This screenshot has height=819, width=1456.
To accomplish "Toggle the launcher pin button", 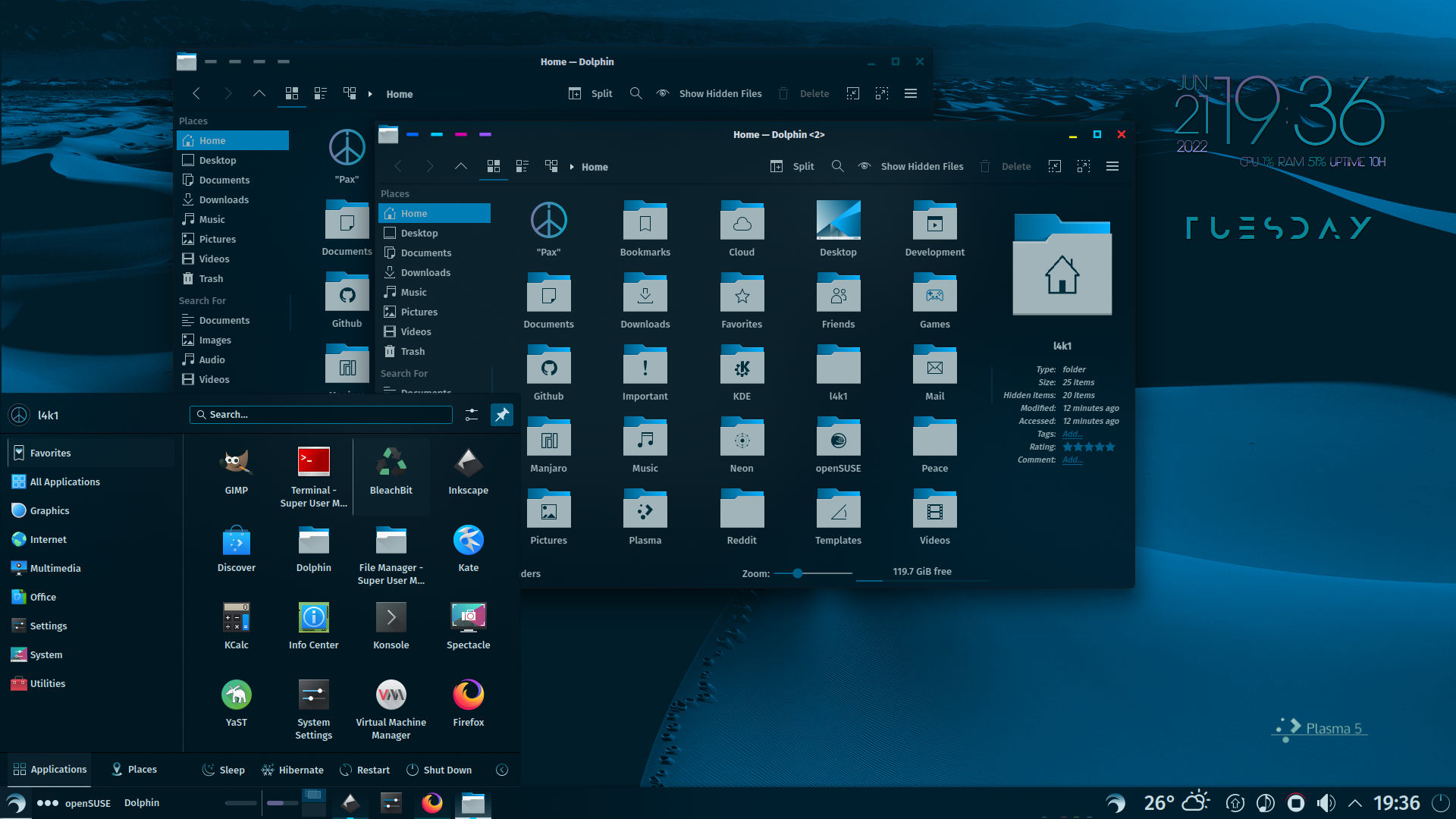I will tap(501, 415).
